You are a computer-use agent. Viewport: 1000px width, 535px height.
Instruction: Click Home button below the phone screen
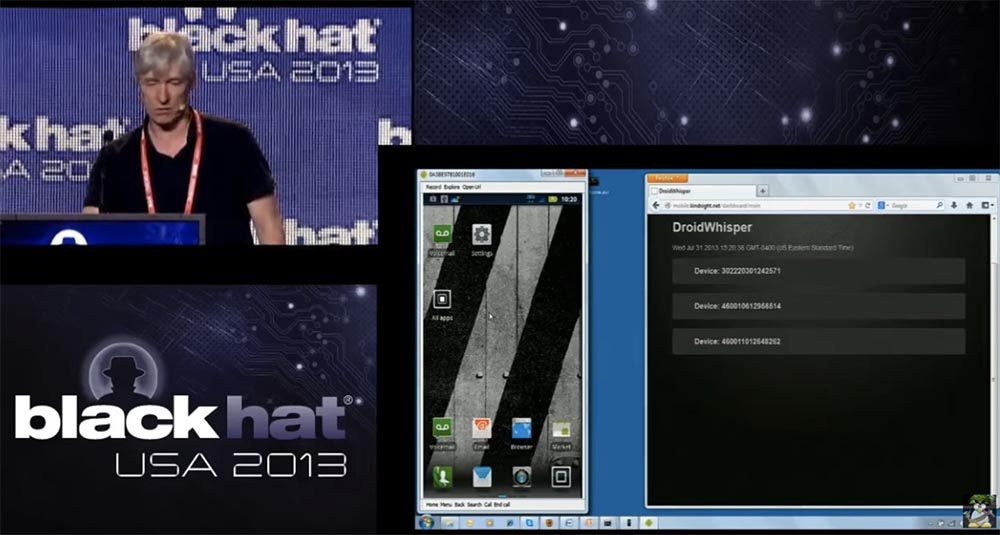point(432,504)
